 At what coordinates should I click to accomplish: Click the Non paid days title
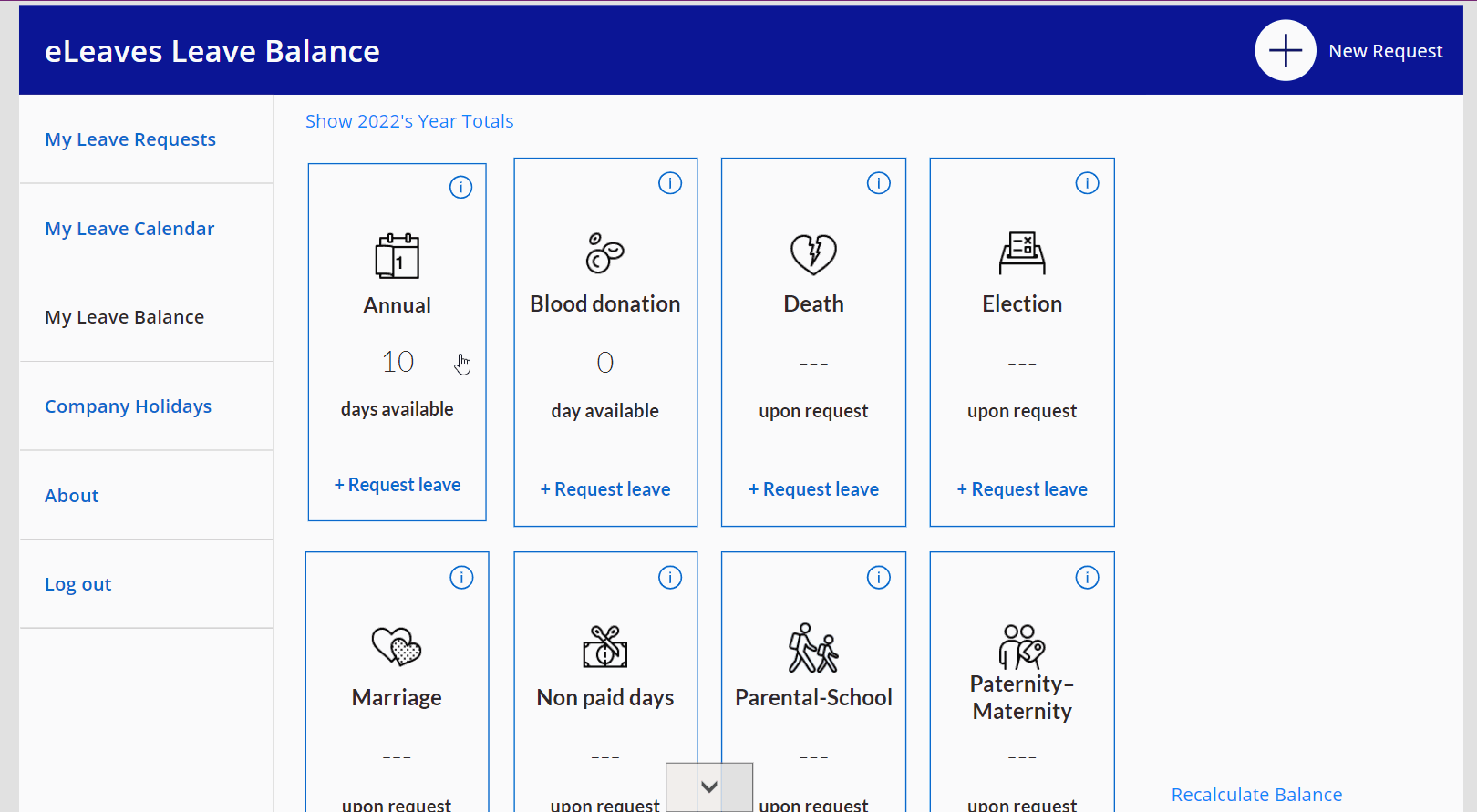coord(605,698)
